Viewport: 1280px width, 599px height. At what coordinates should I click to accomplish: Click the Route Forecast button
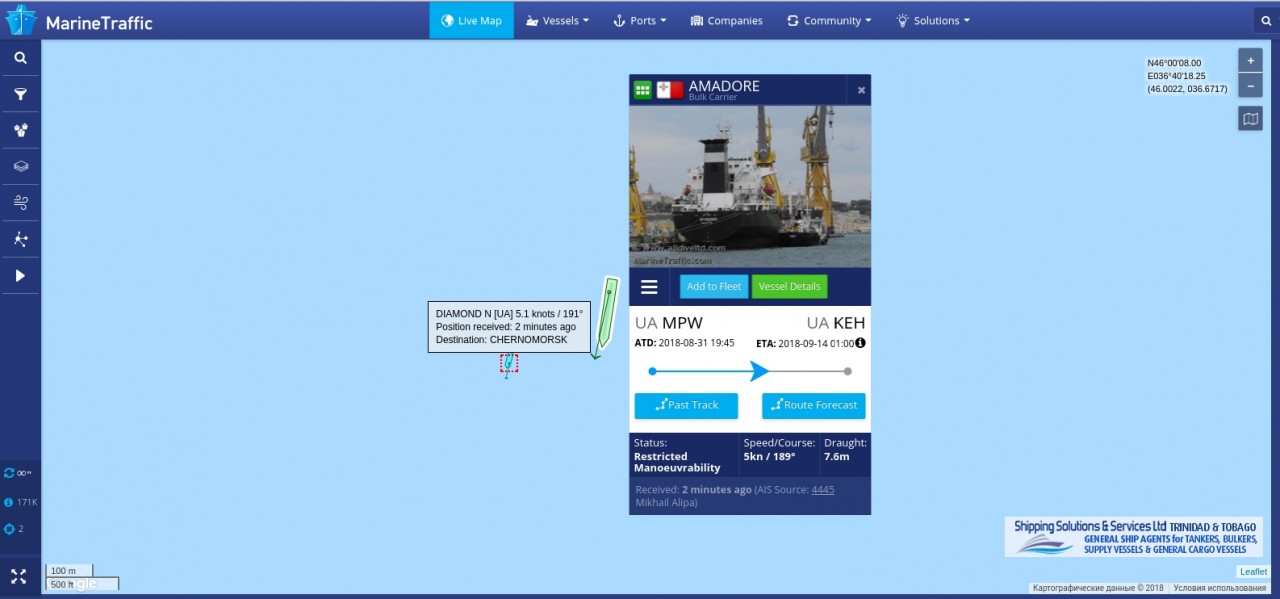click(x=813, y=405)
